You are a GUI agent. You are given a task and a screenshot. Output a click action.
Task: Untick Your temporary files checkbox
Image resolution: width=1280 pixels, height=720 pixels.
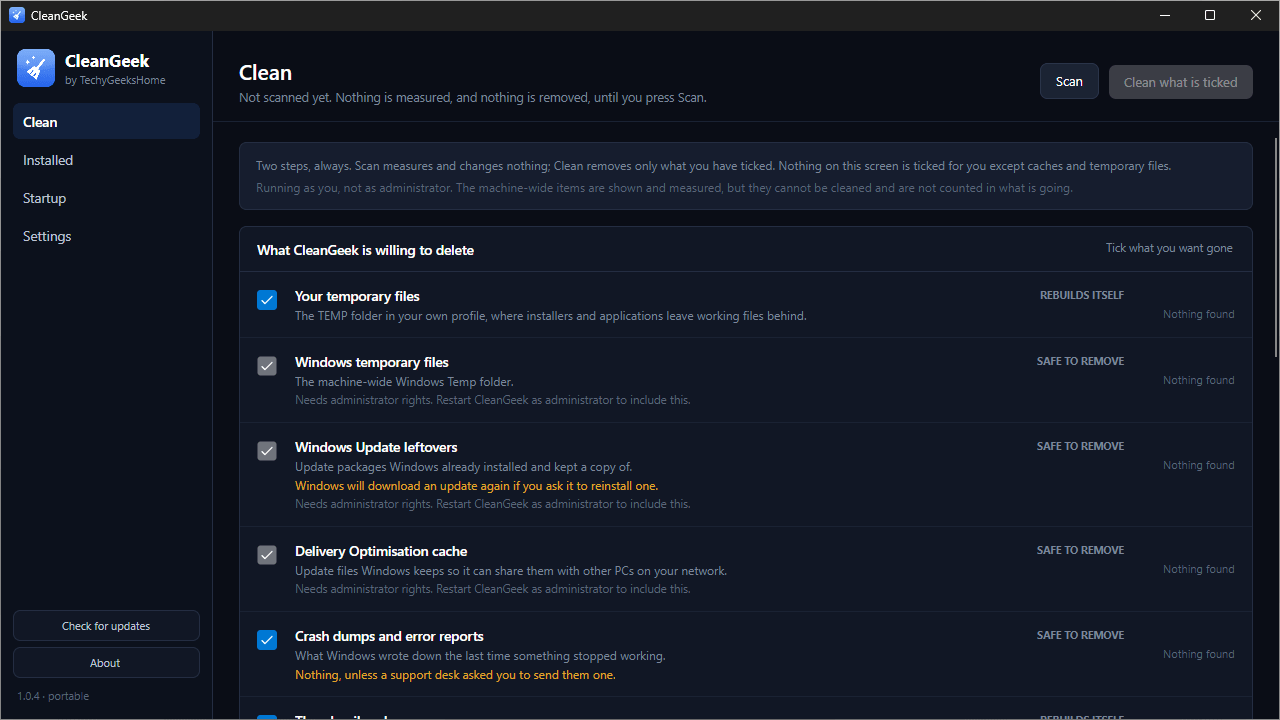267,300
